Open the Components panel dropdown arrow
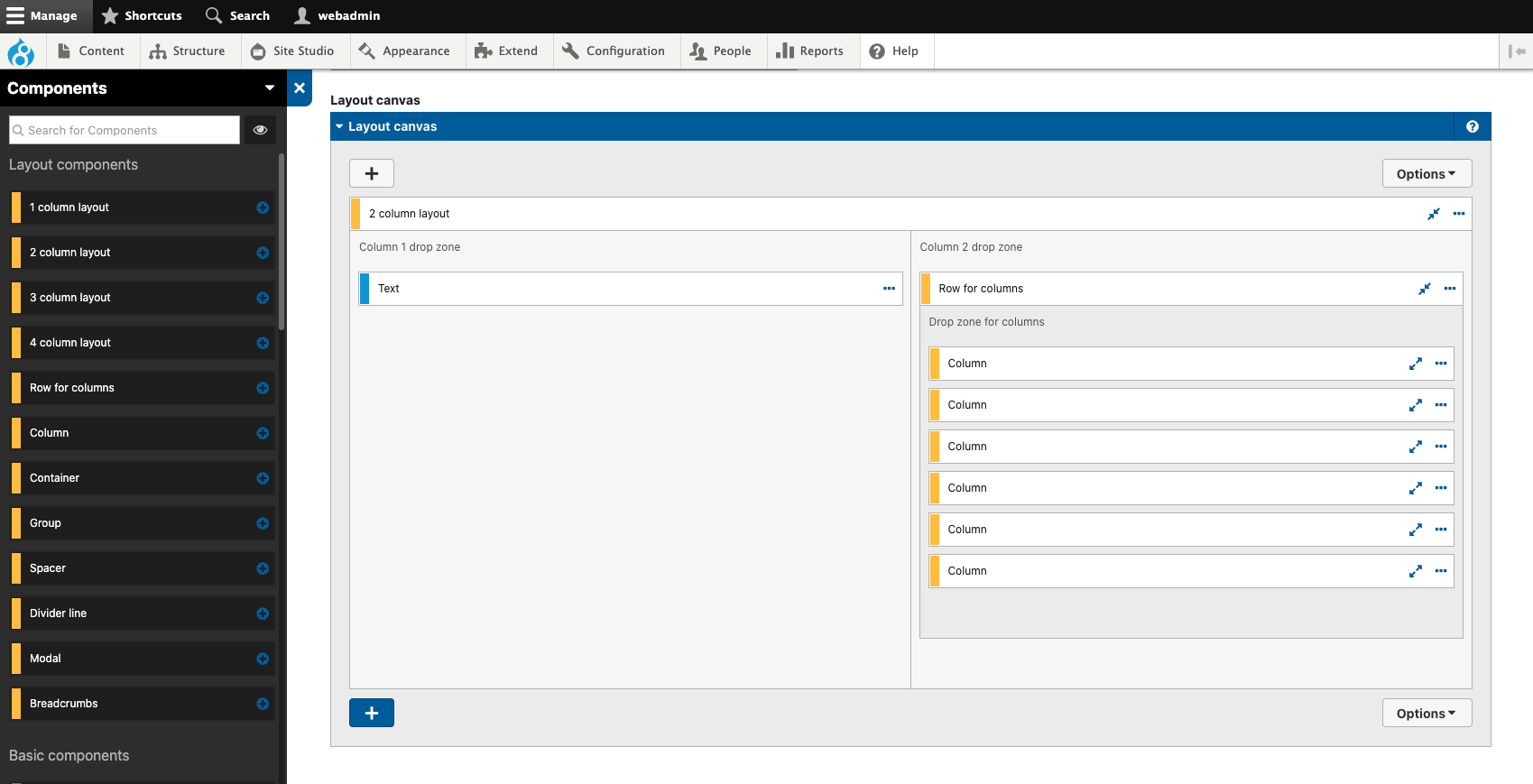 click(269, 88)
